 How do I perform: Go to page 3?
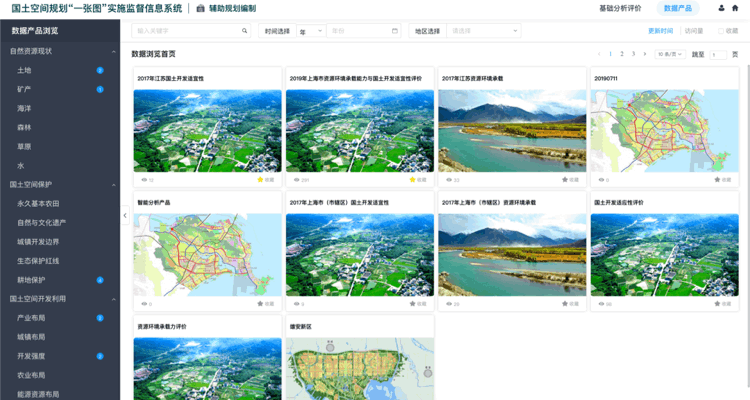[x=633, y=54]
